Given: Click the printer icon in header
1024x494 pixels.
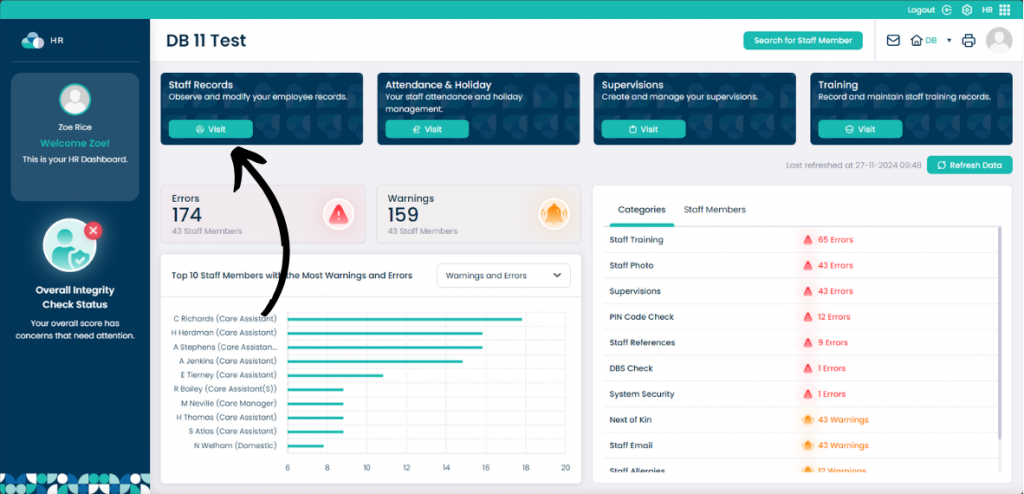Looking at the screenshot, I should tap(968, 41).
